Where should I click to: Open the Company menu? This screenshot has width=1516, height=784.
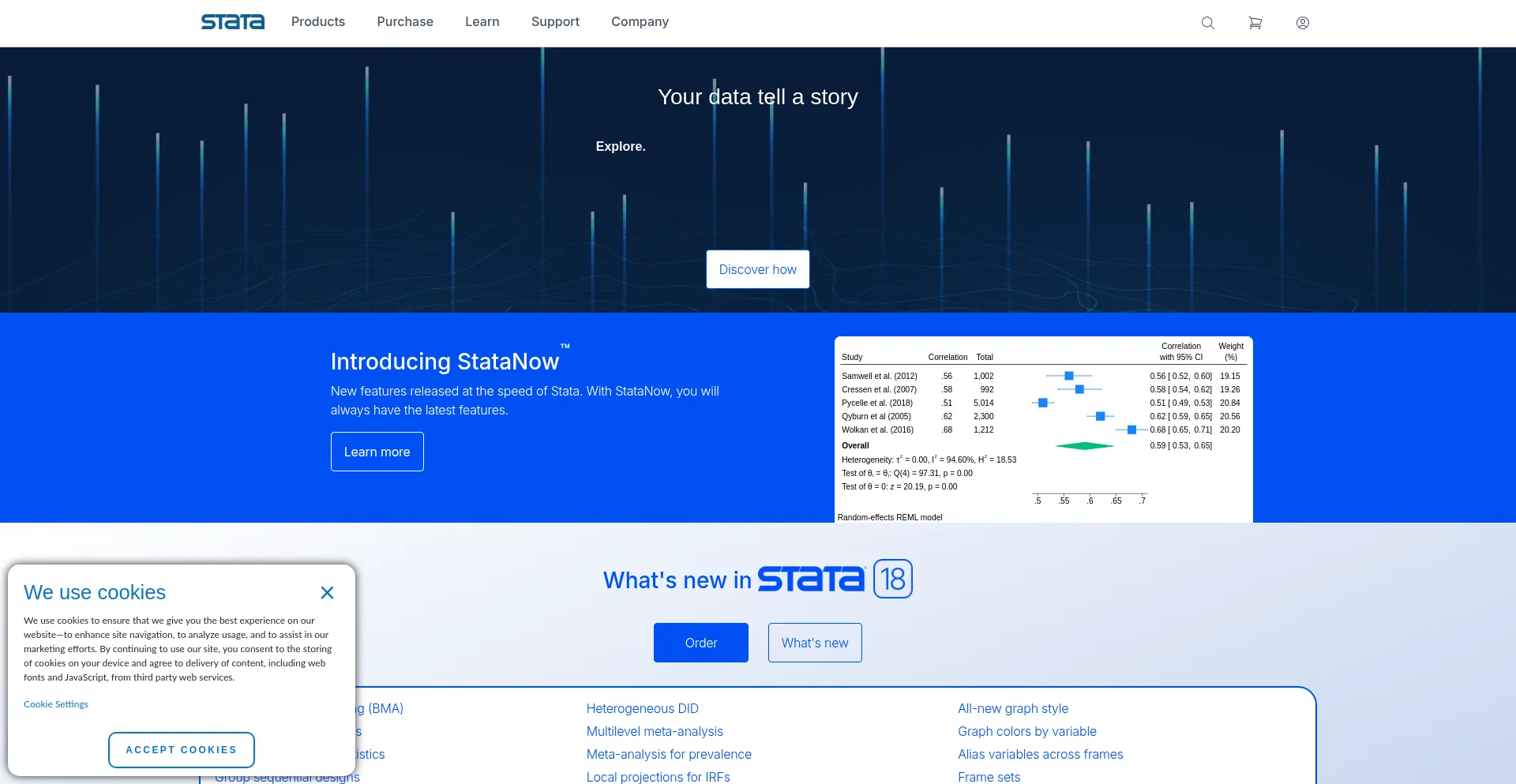[x=640, y=22]
